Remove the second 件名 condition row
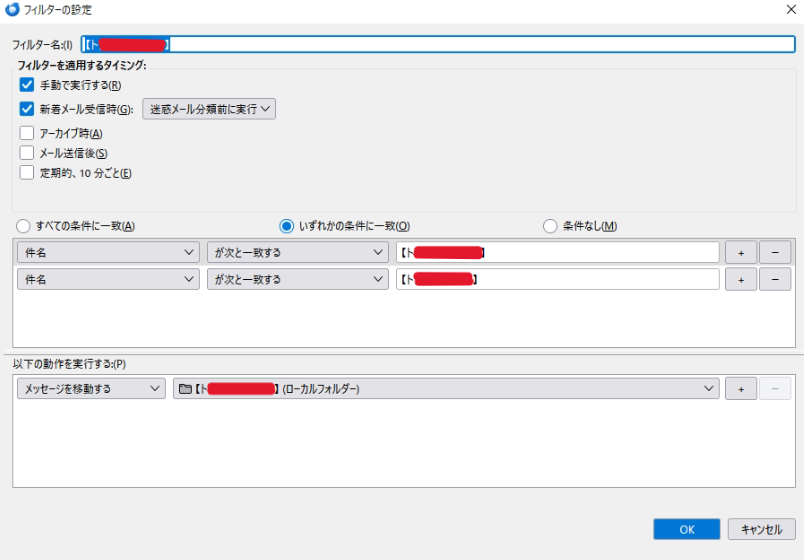 pyautogui.click(x=775, y=280)
